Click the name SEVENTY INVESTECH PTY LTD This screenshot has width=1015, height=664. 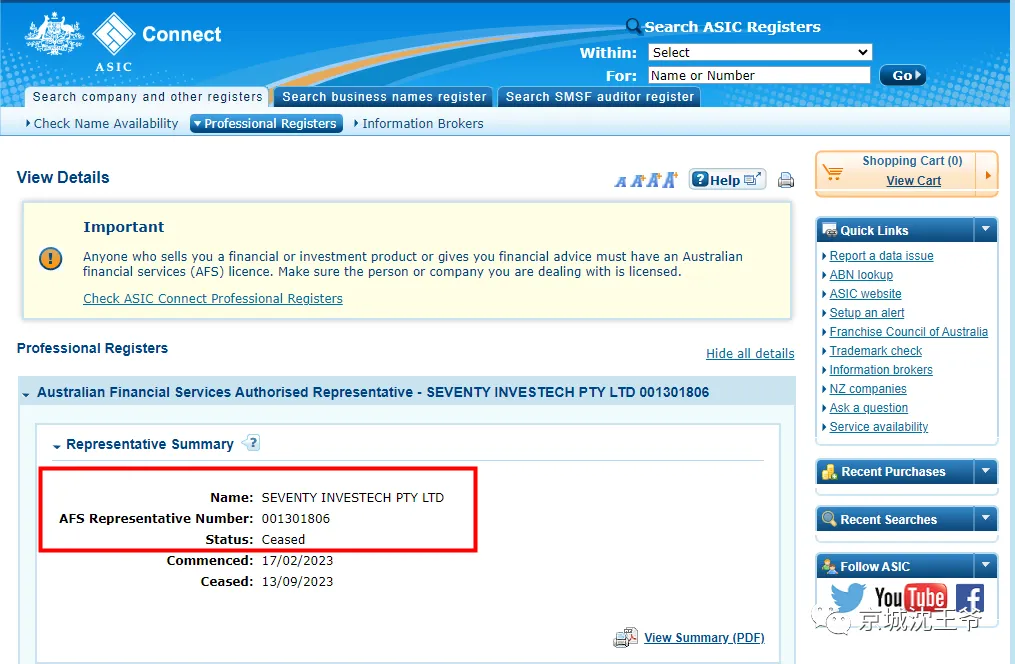click(x=353, y=498)
